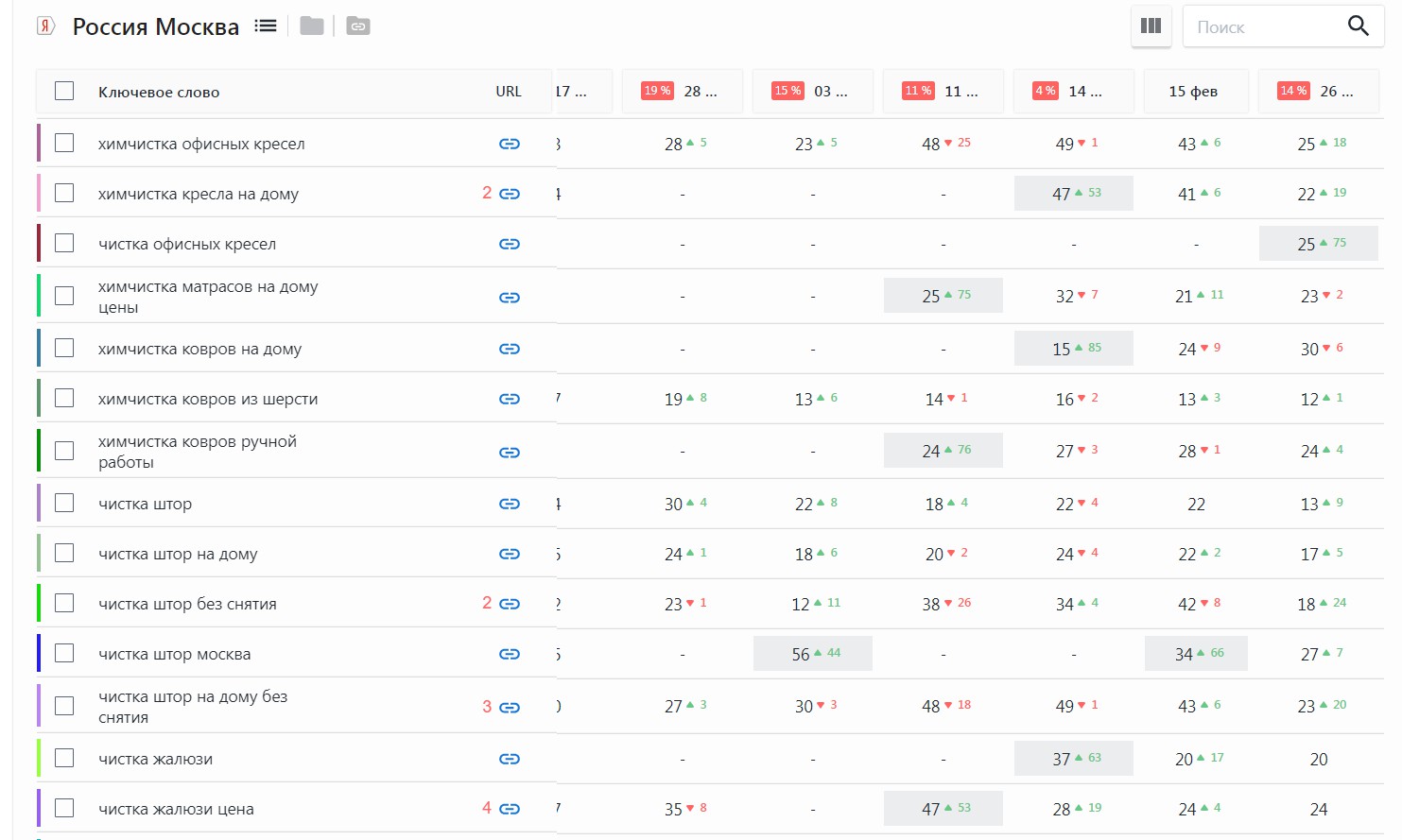Click the purple color marker for химчистка офисных кресел
Screen dimensions: 1402x840
point(39,143)
